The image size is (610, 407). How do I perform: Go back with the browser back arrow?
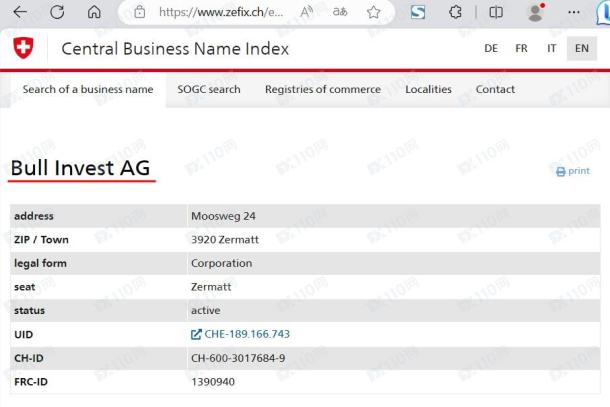[20, 12]
